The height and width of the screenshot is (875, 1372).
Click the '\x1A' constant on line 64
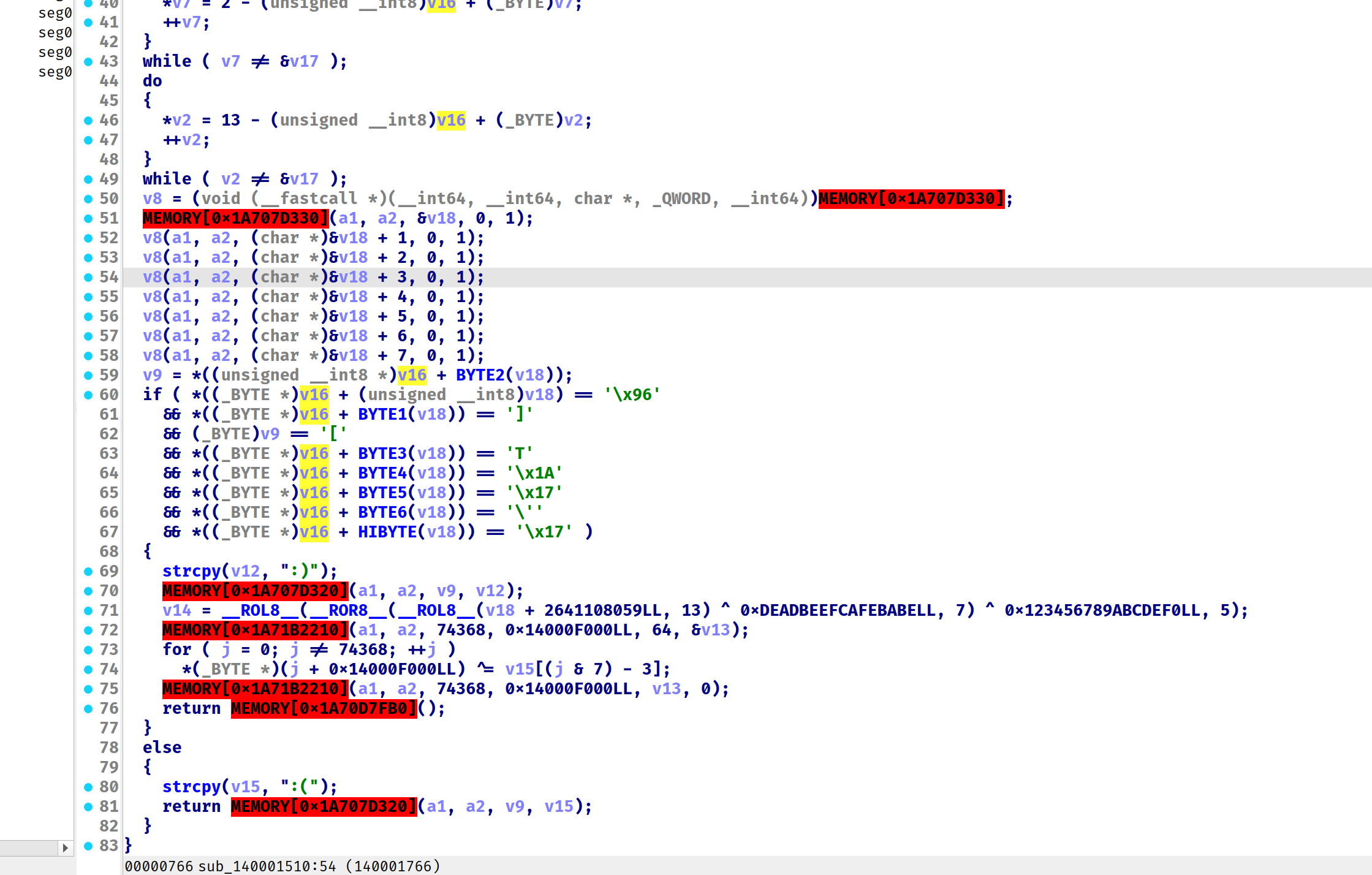pos(534,473)
